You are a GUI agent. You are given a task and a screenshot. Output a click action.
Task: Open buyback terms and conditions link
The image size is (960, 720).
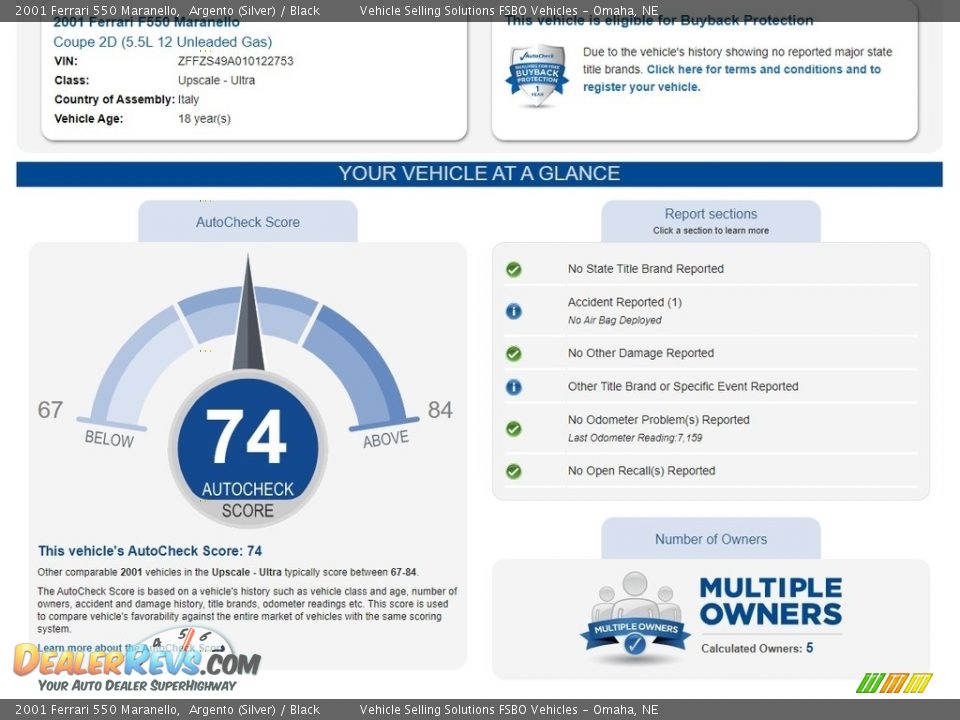[x=732, y=78]
